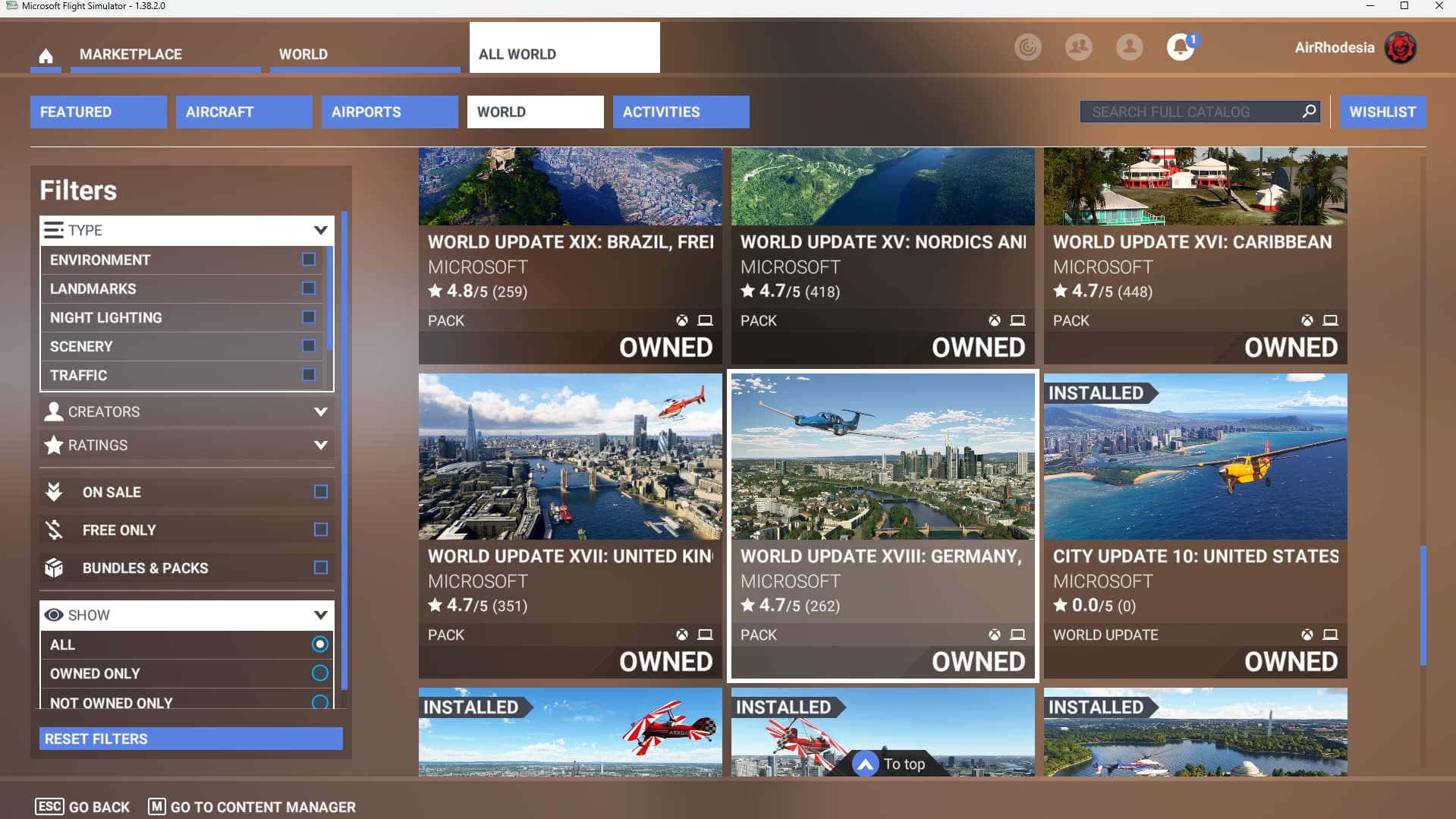Screen dimensions: 1456x819
Task: Click Reset Filters button
Action: point(191,739)
